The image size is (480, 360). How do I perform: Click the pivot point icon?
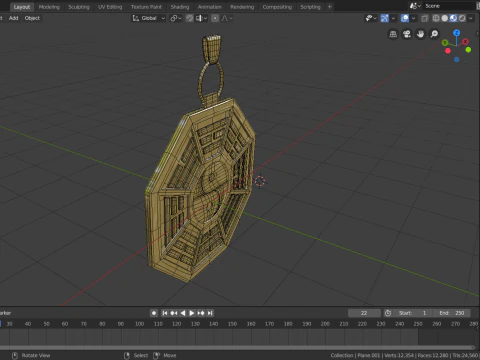[x=175, y=18]
